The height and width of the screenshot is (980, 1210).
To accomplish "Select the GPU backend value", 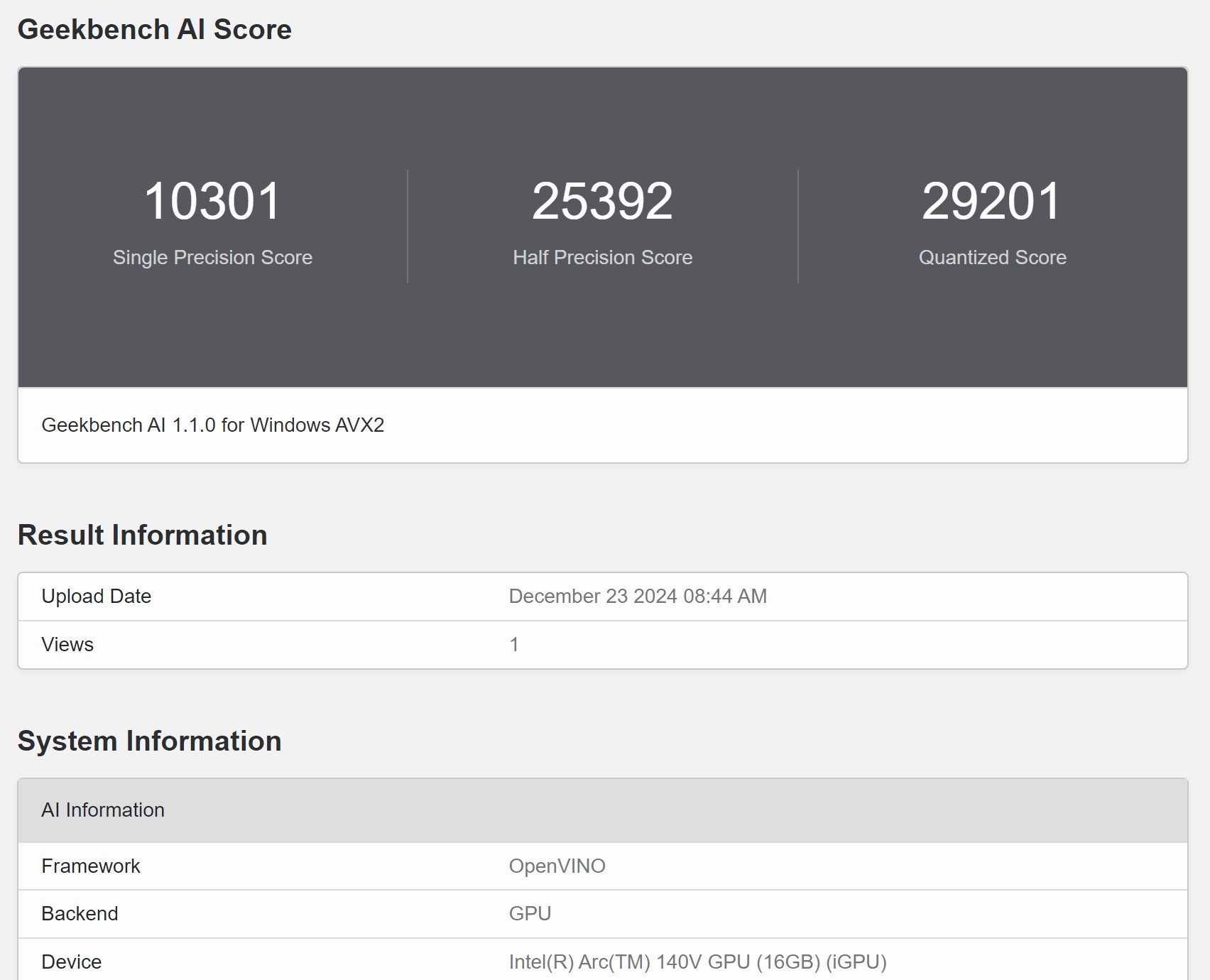I will 530,914.
